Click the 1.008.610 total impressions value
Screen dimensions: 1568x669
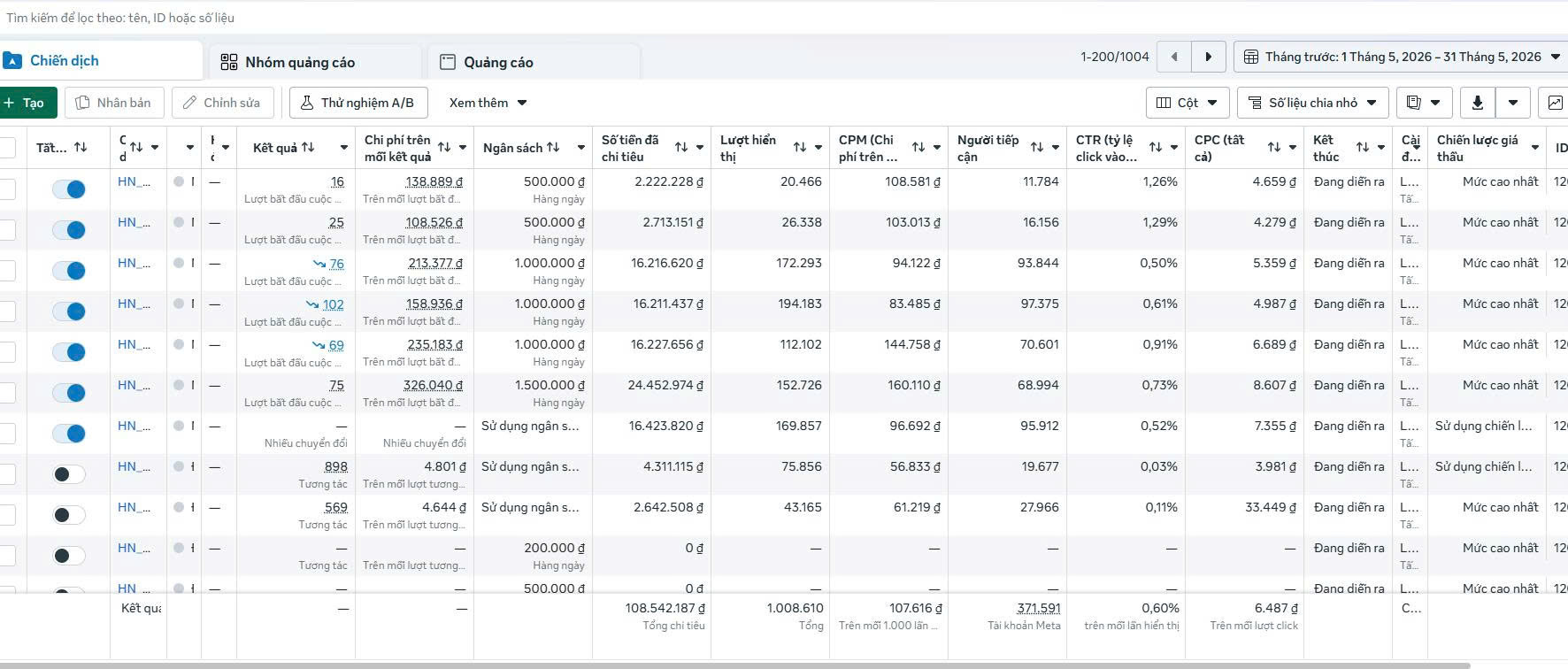click(795, 608)
